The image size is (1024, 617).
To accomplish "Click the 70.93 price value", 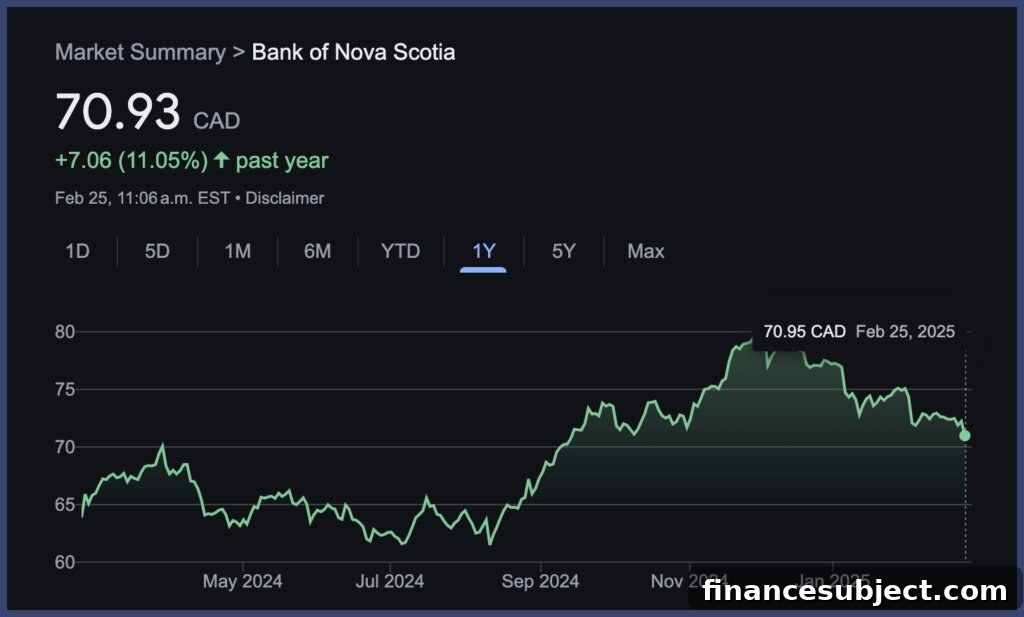I will (x=118, y=111).
